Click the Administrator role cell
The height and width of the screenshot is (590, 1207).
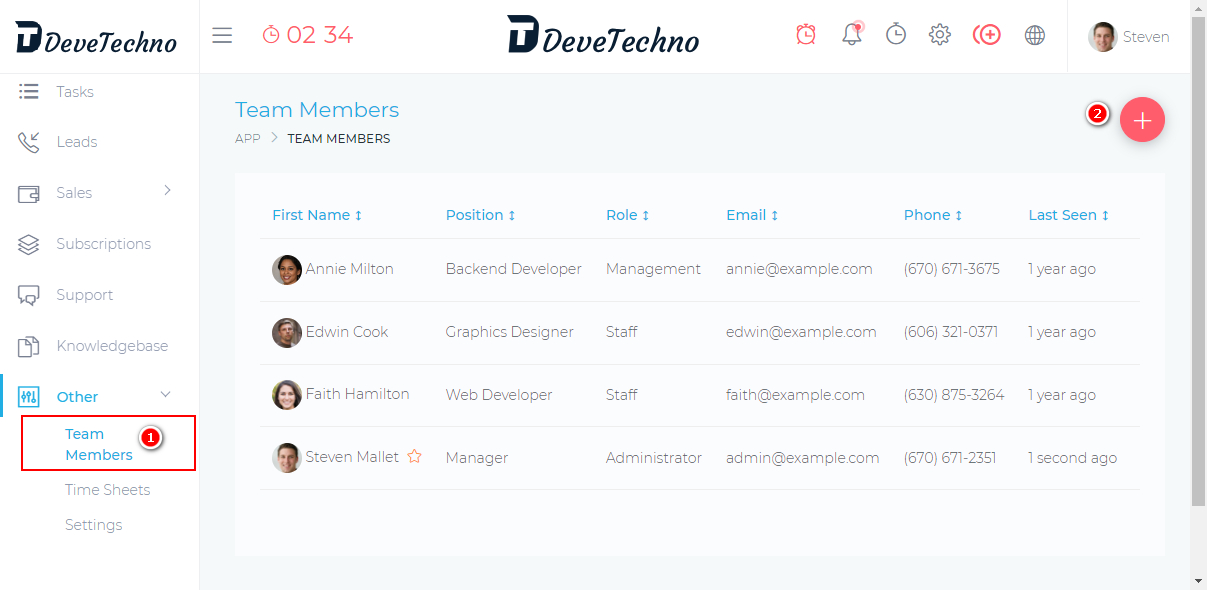[654, 458]
